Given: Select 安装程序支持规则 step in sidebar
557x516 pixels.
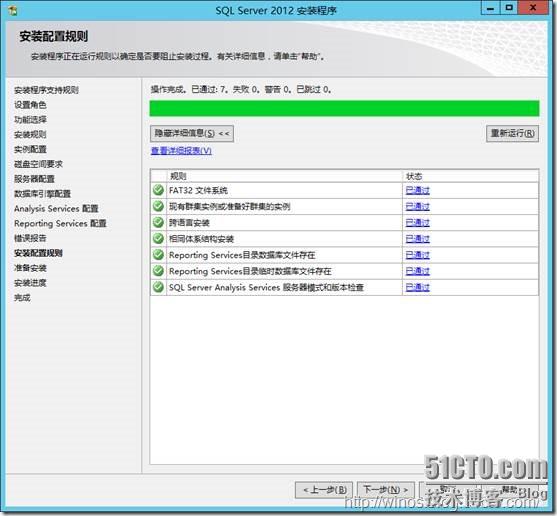Looking at the screenshot, I should point(46,90).
